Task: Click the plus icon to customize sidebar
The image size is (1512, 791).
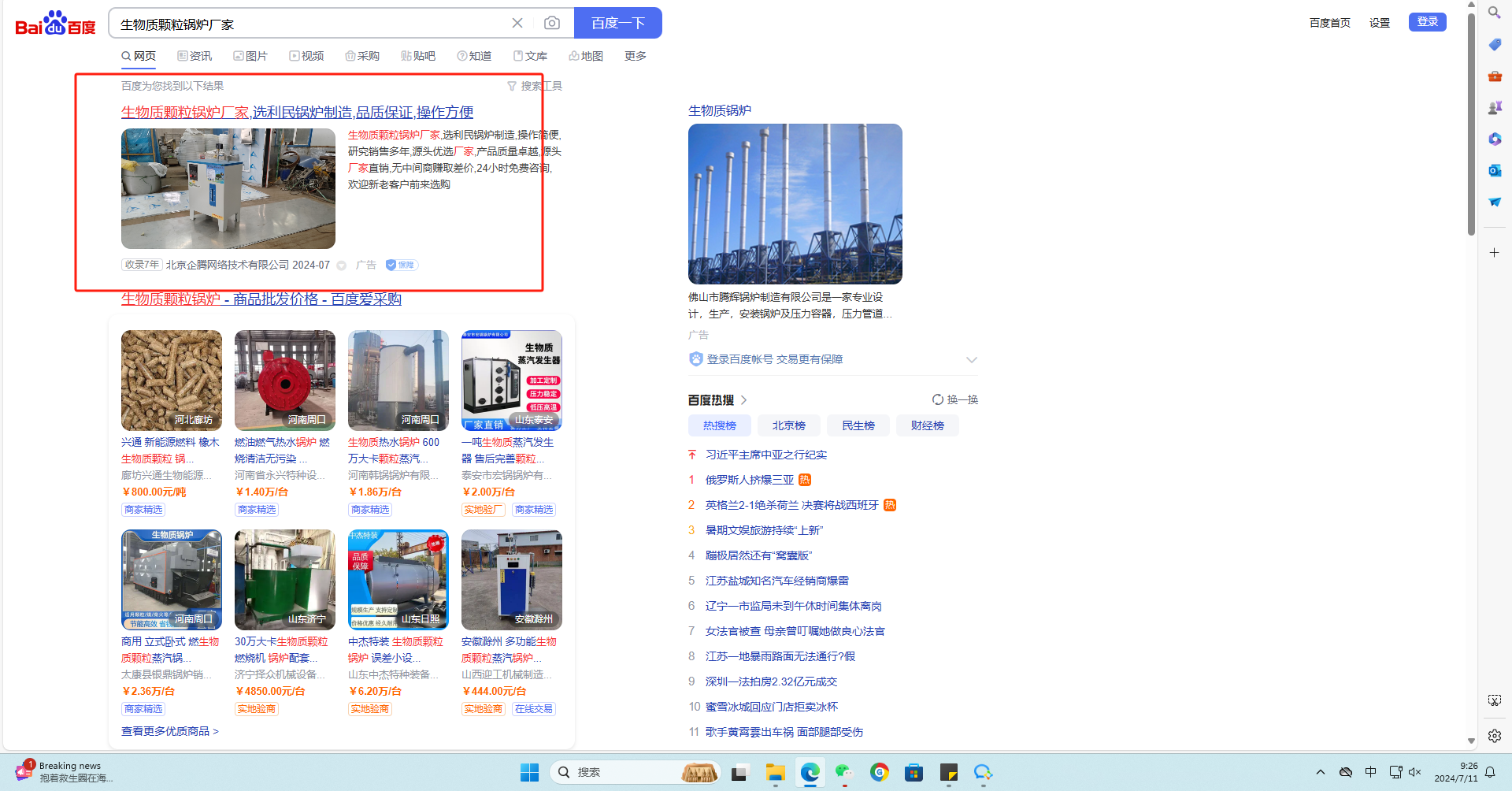Action: (x=1494, y=252)
